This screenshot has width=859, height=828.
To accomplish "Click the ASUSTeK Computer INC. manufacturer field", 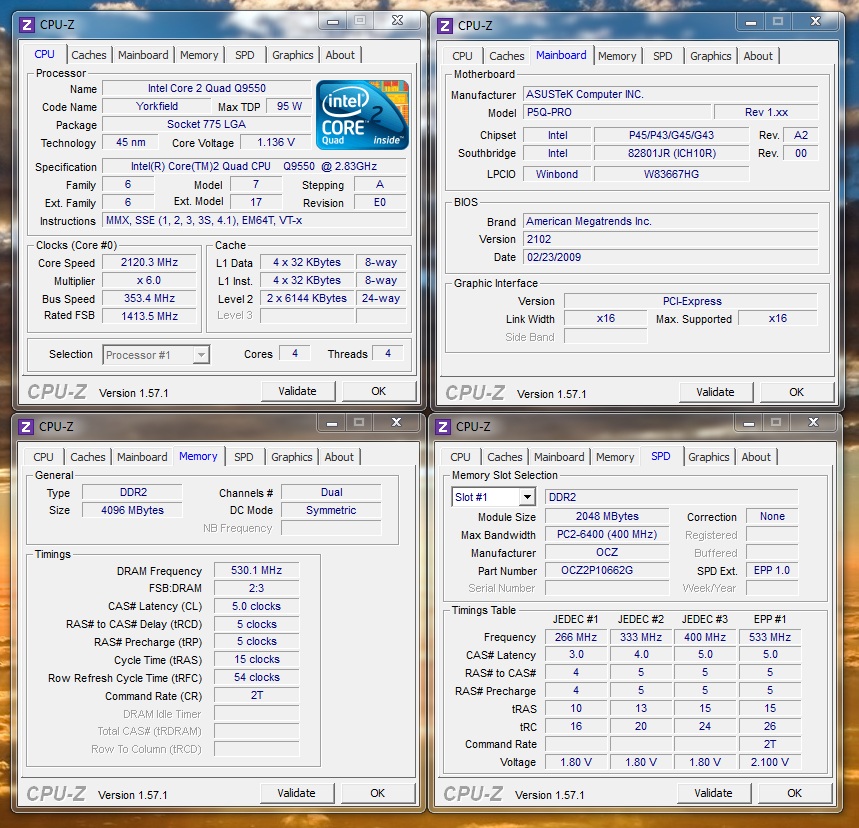I will pos(671,94).
